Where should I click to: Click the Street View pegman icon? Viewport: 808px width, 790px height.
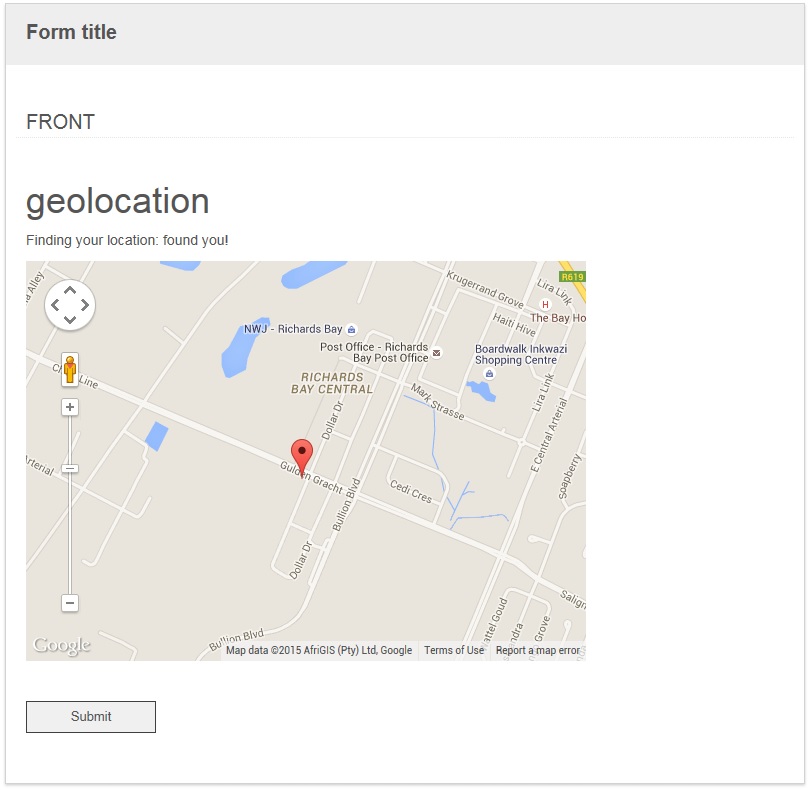[70, 370]
